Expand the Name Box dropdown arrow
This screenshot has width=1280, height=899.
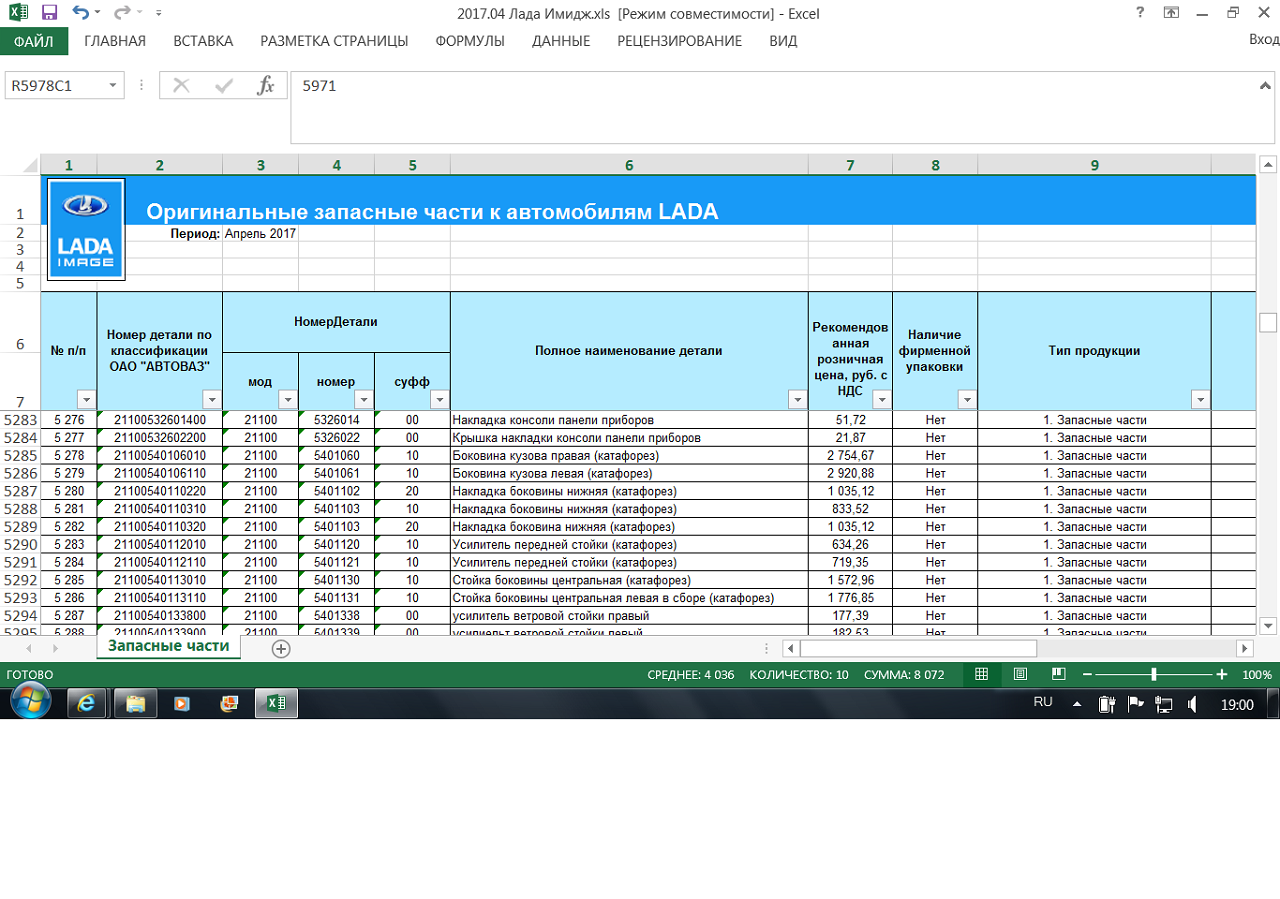114,86
